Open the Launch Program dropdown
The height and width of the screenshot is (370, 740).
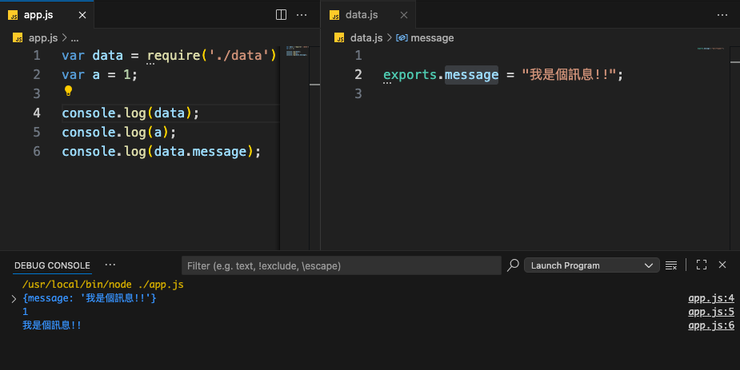(591, 266)
